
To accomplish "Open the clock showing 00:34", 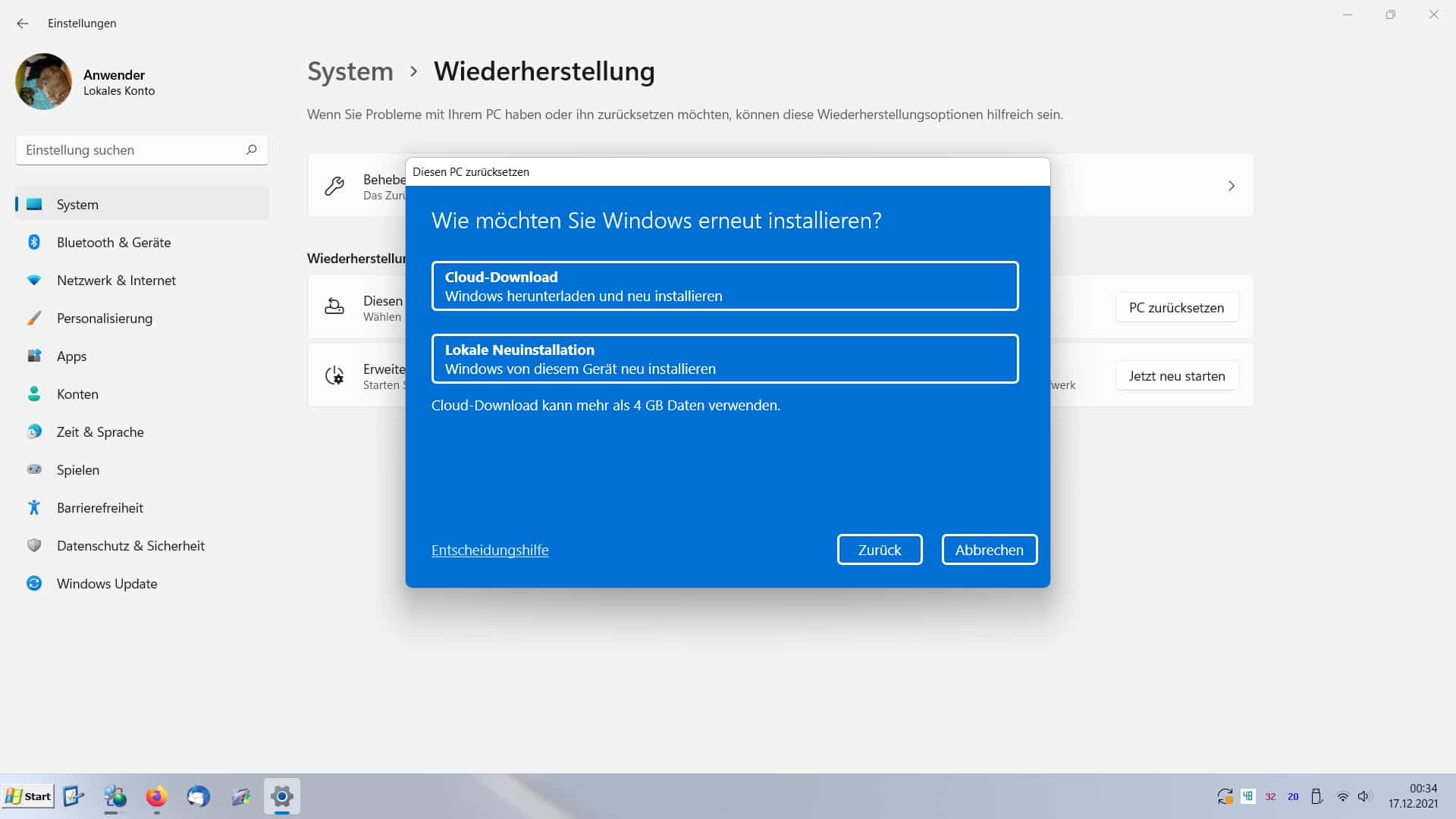I will (1414, 796).
